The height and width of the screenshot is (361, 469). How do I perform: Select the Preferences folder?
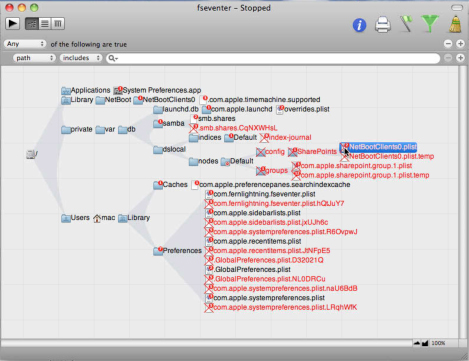pos(177,251)
